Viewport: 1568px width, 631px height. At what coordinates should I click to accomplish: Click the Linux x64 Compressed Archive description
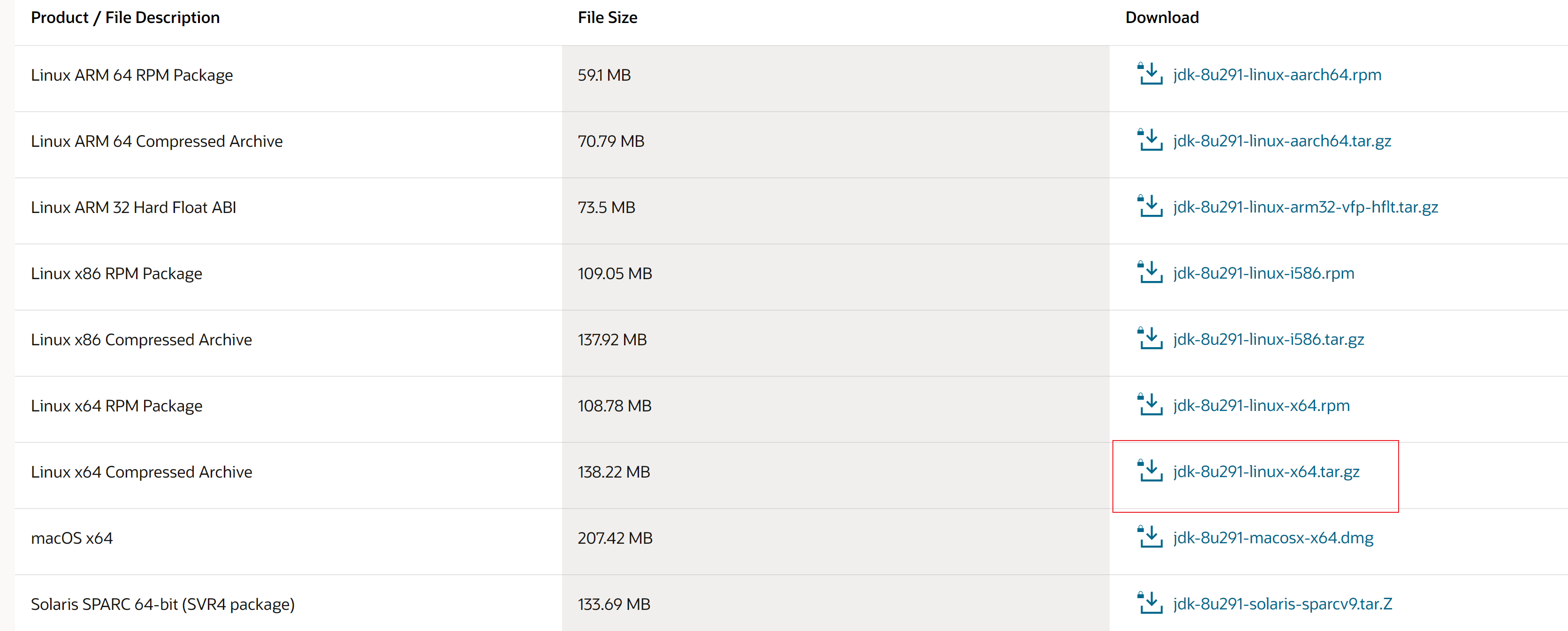tap(141, 472)
